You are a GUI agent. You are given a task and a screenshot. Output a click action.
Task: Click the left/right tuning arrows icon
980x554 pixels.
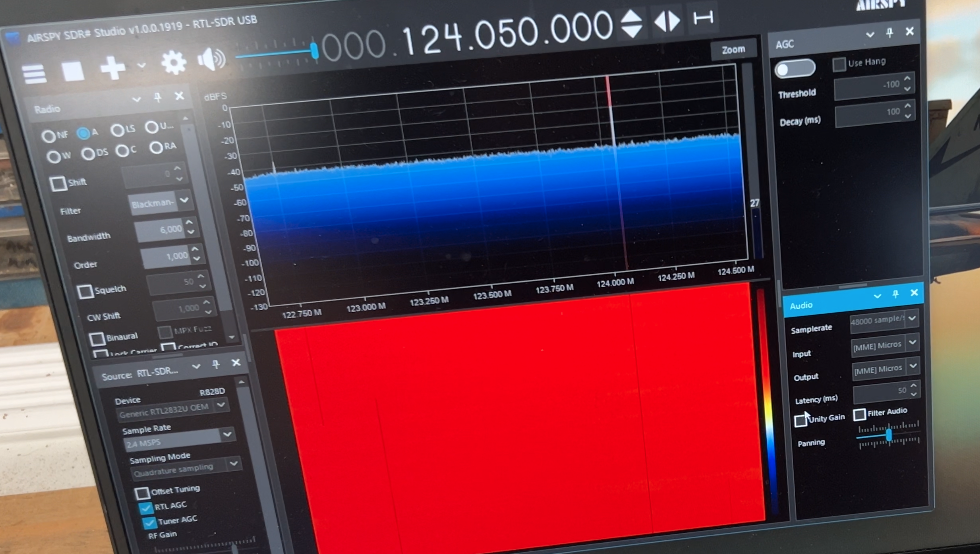click(667, 21)
